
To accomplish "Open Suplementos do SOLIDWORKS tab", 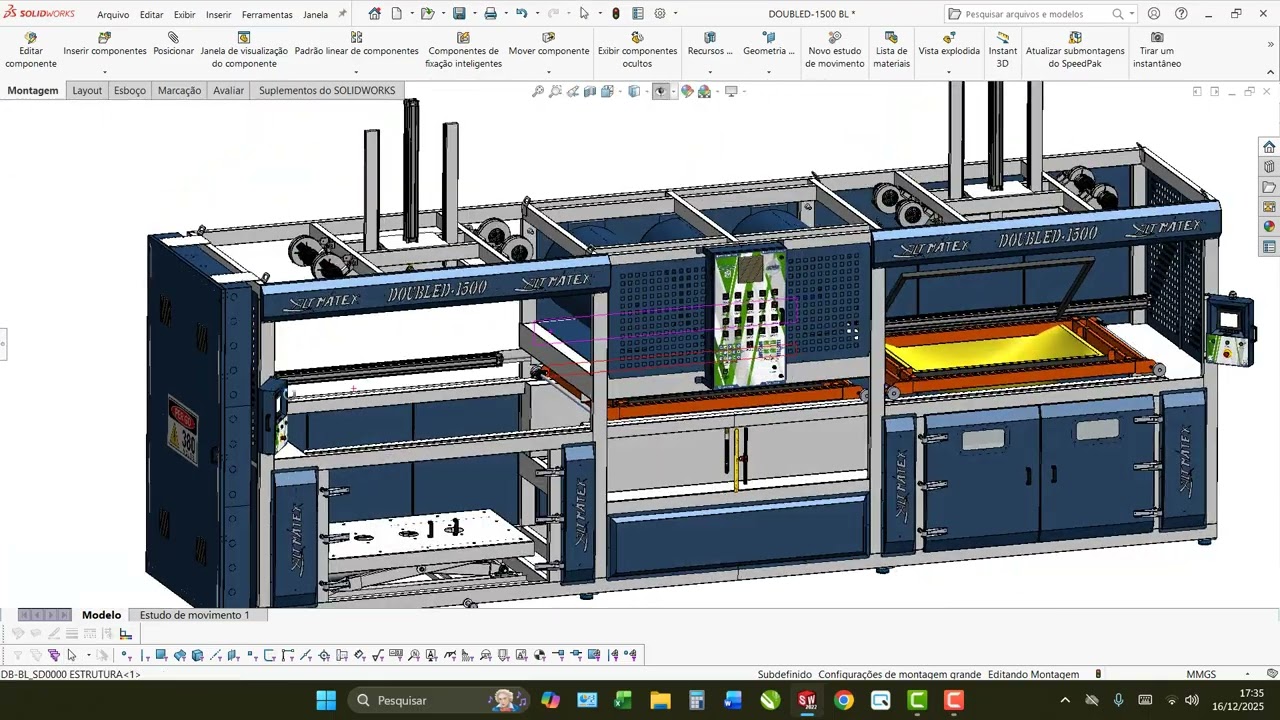I will (x=327, y=90).
